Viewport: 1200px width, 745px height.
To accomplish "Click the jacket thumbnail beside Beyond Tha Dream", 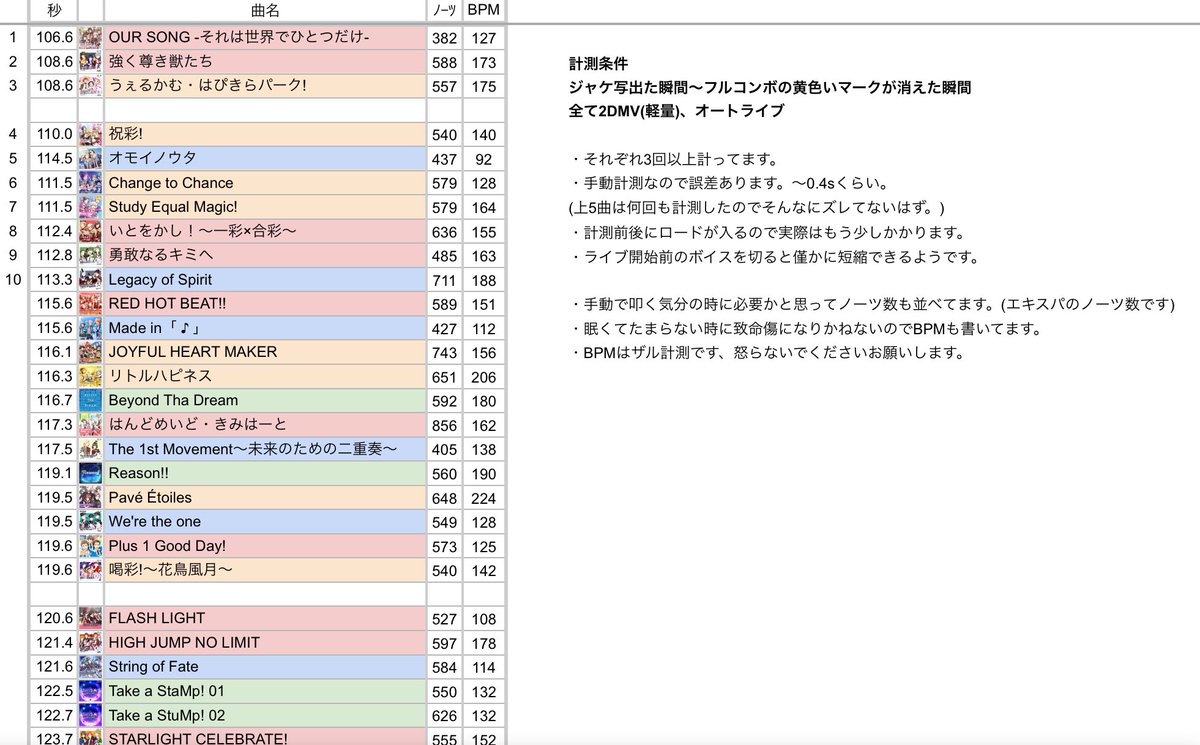I will (x=90, y=400).
